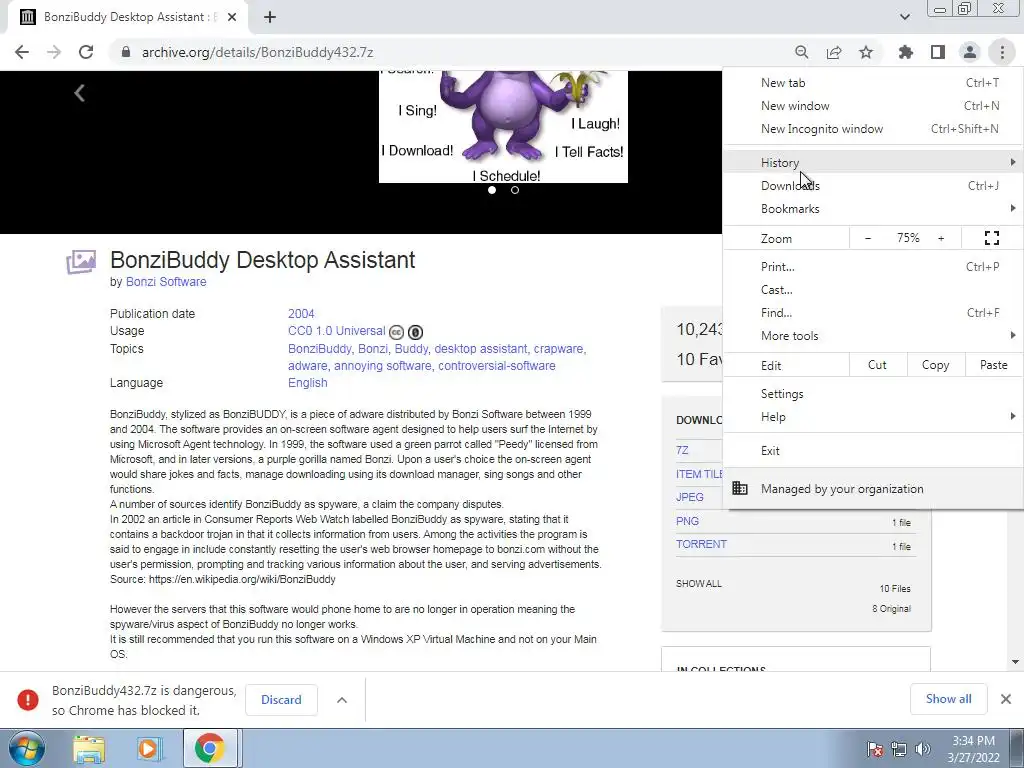Go back to the previous page
This screenshot has width=1024, height=768.
click(22, 52)
